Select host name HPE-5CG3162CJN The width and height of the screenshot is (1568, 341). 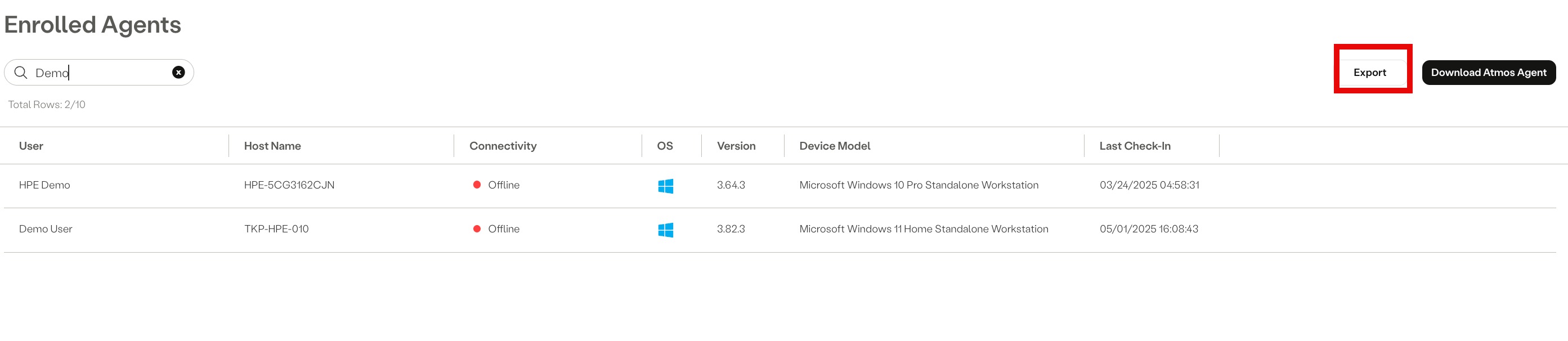click(x=289, y=185)
